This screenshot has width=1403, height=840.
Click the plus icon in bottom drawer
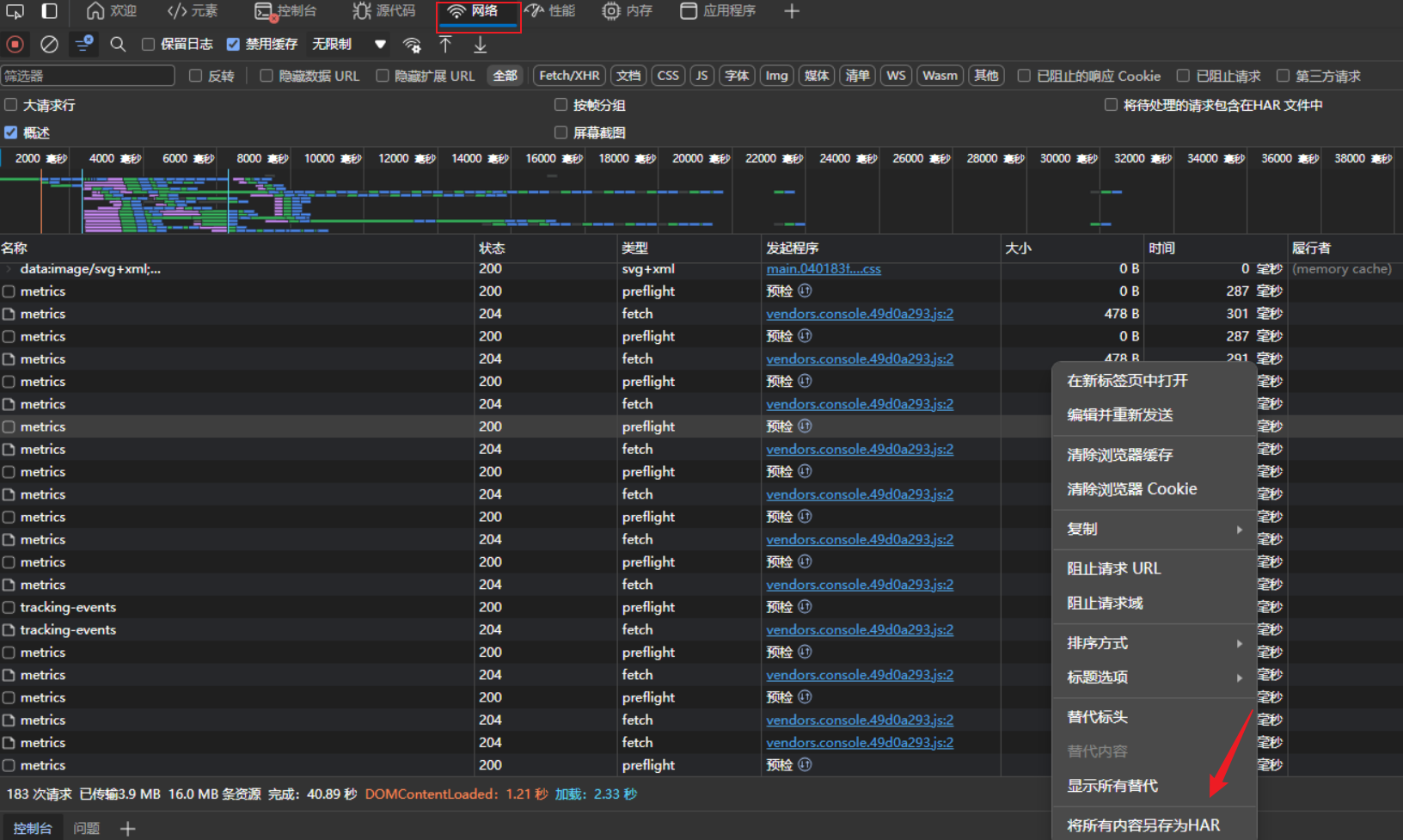tap(128, 829)
